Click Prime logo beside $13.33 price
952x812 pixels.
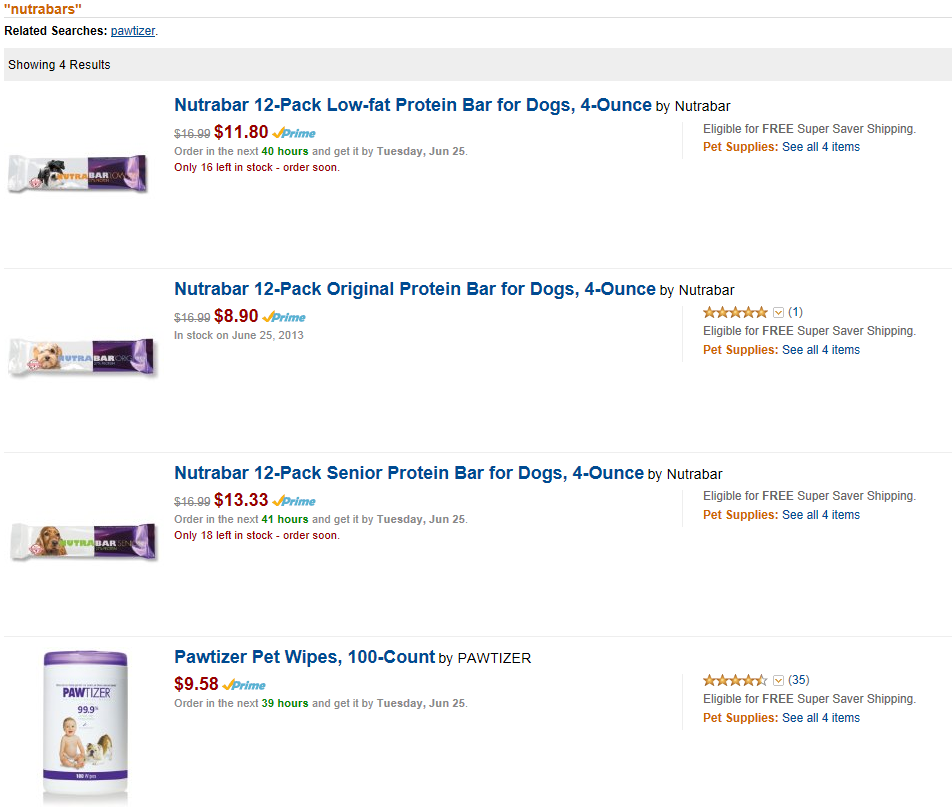point(294,501)
